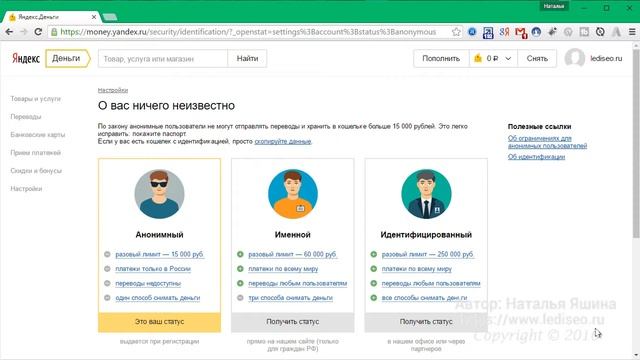Click the browser forward arrow
Viewport: 640px width, 360px height.
click(24, 32)
